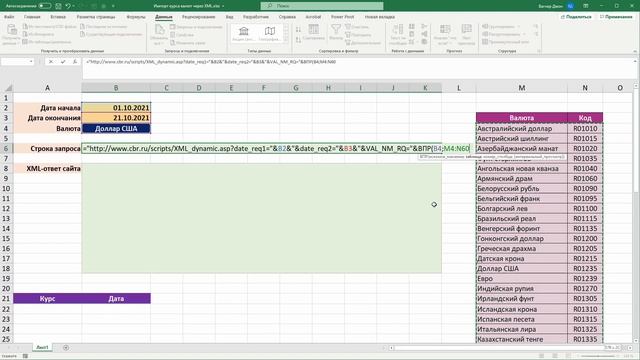Click the vertical scrollbar of the sheet
The height and width of the screenshot is (360, 640).
point(636,212)
